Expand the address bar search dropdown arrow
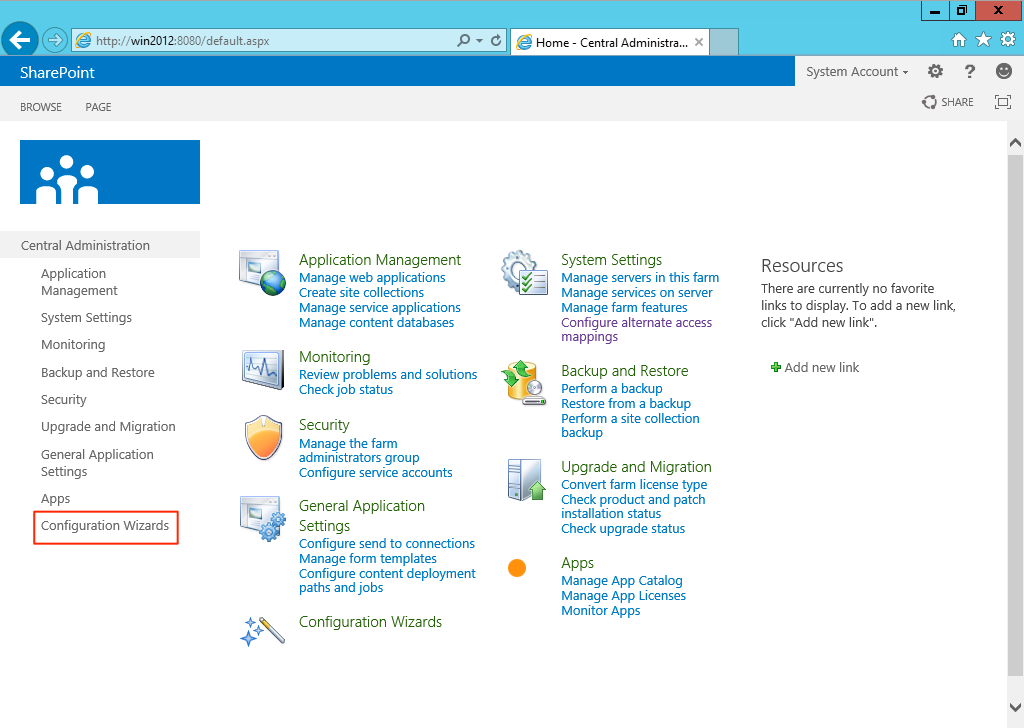The width and height of the screenshot is (1024, 728). pyautogui.click(x=479, y=40)
